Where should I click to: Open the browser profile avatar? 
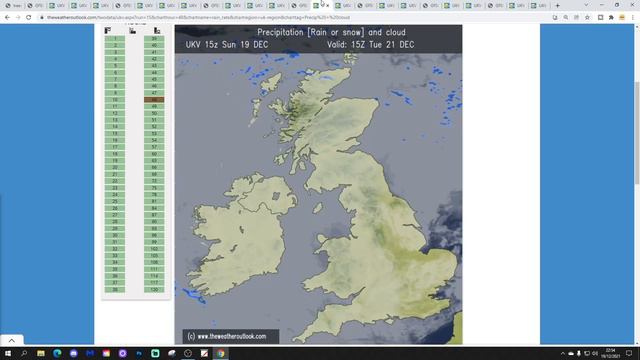[622, 18]
